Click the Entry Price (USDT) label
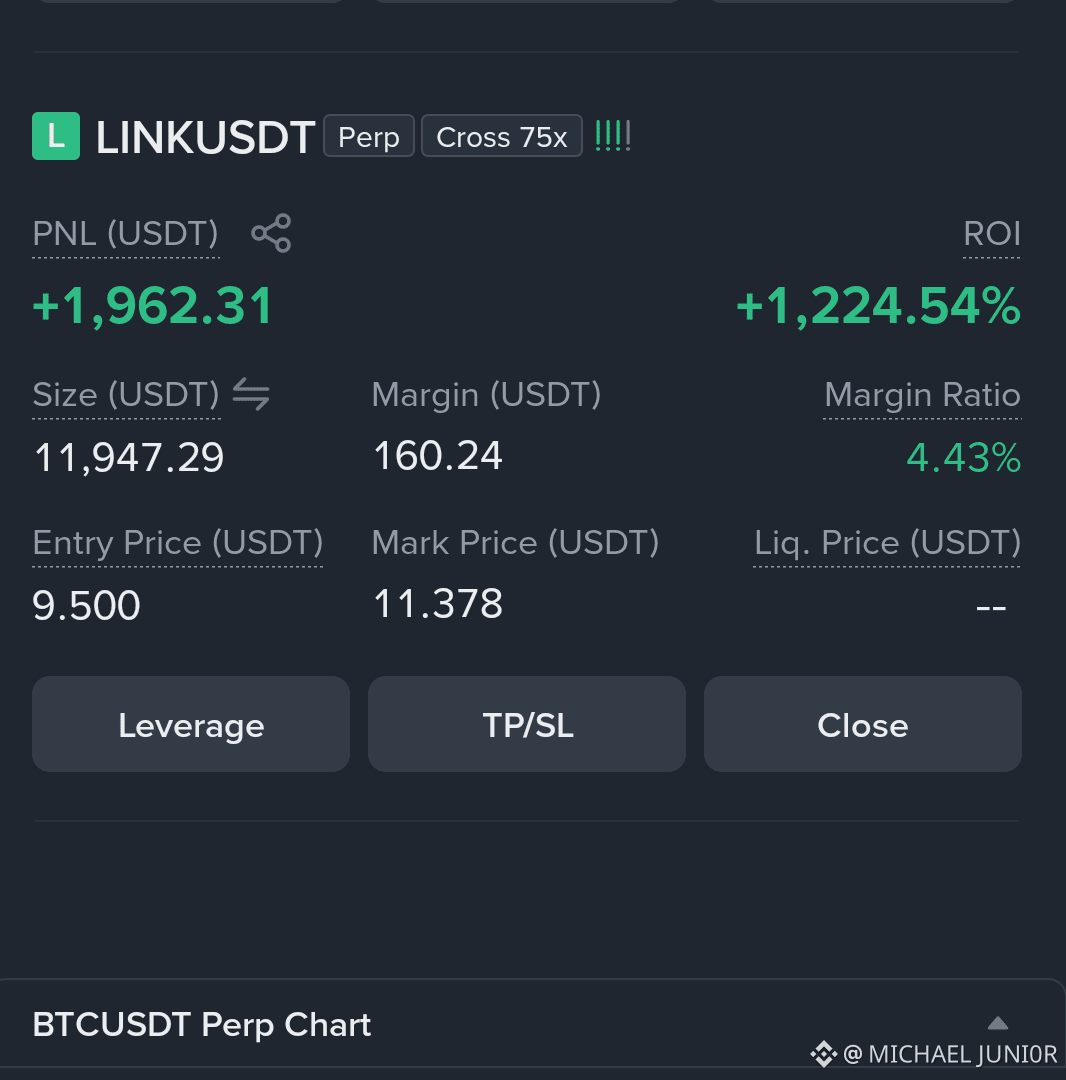Screen dimensions: 1066x1080 pyautogui.click(x=178, y=543)
